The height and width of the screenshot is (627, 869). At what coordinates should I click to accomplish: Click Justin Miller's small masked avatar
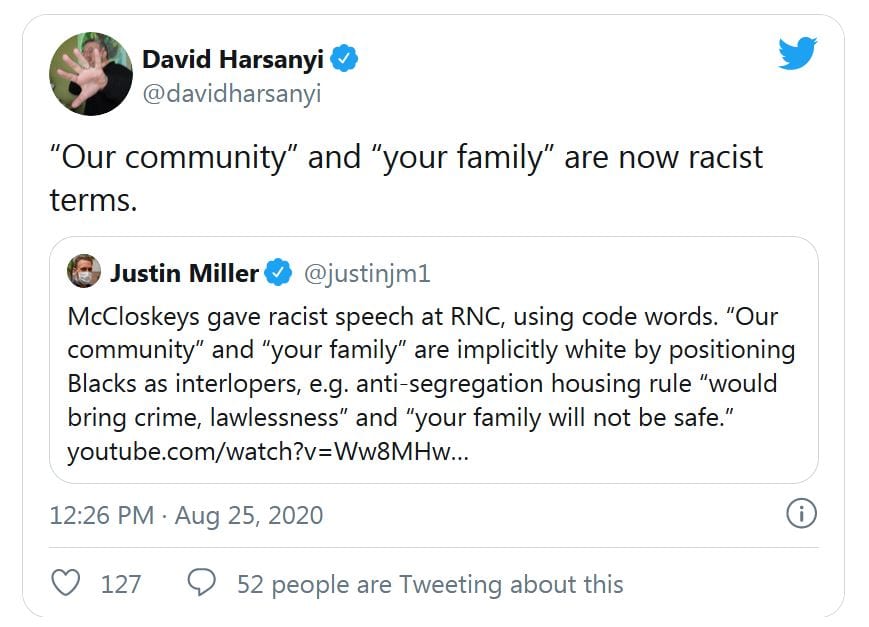tap(84, 272)
